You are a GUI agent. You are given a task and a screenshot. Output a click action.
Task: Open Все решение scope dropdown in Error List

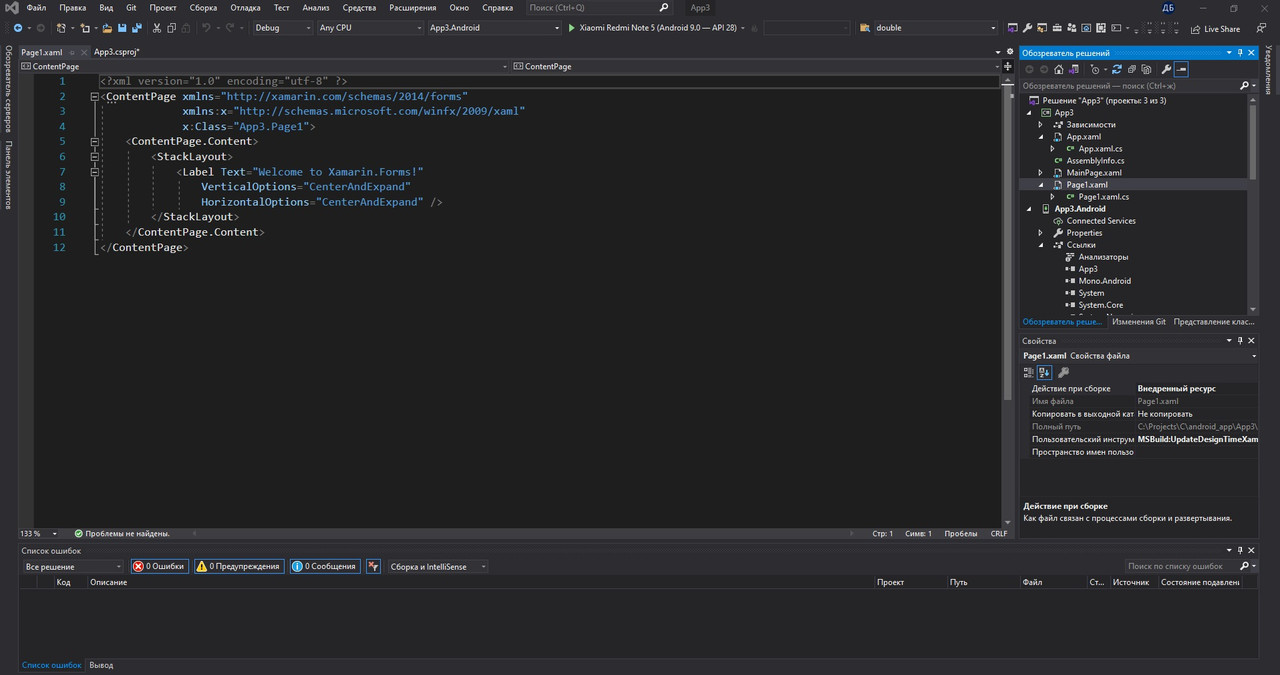click(x=73, y=566)
